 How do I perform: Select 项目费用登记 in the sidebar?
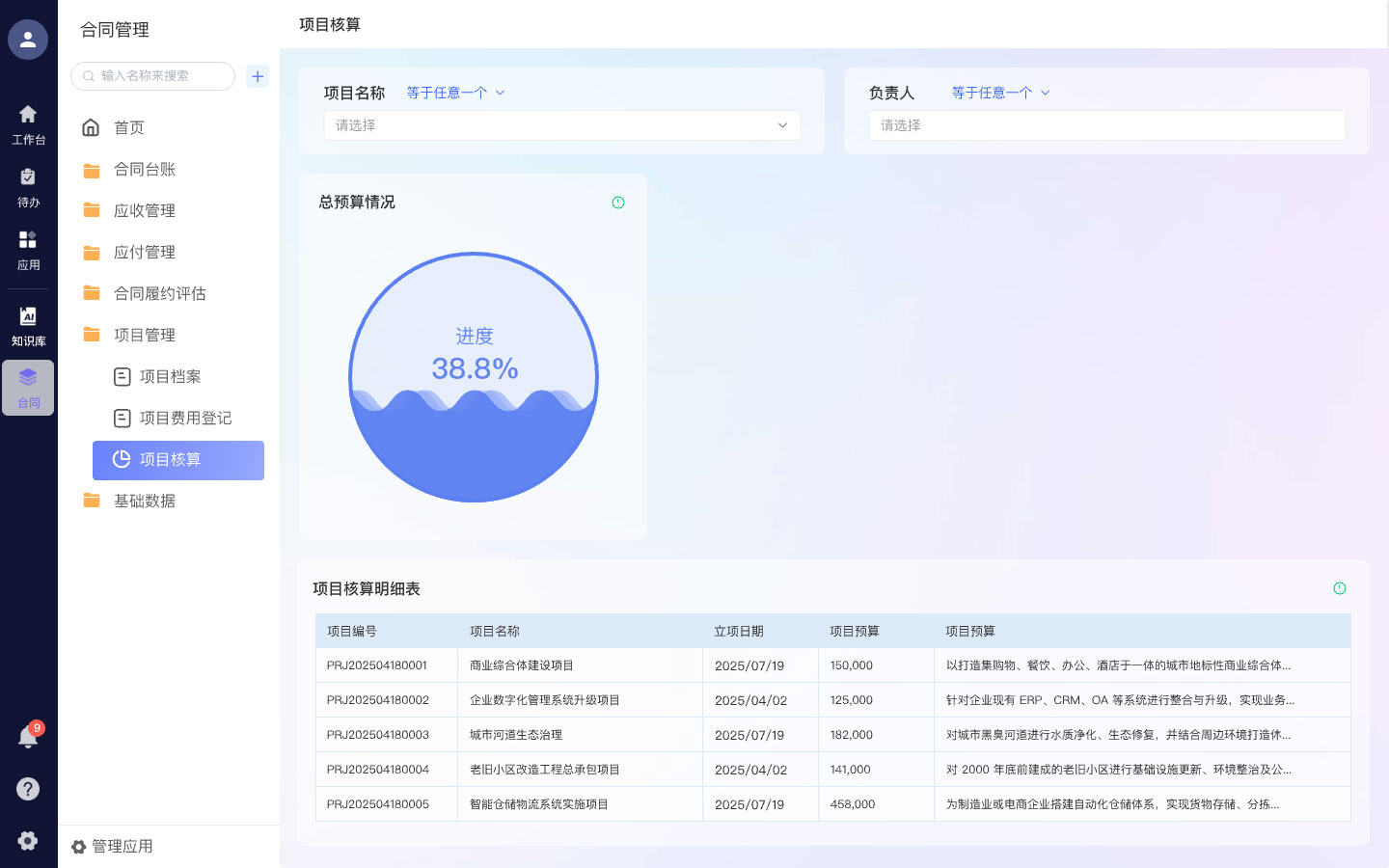185,419
